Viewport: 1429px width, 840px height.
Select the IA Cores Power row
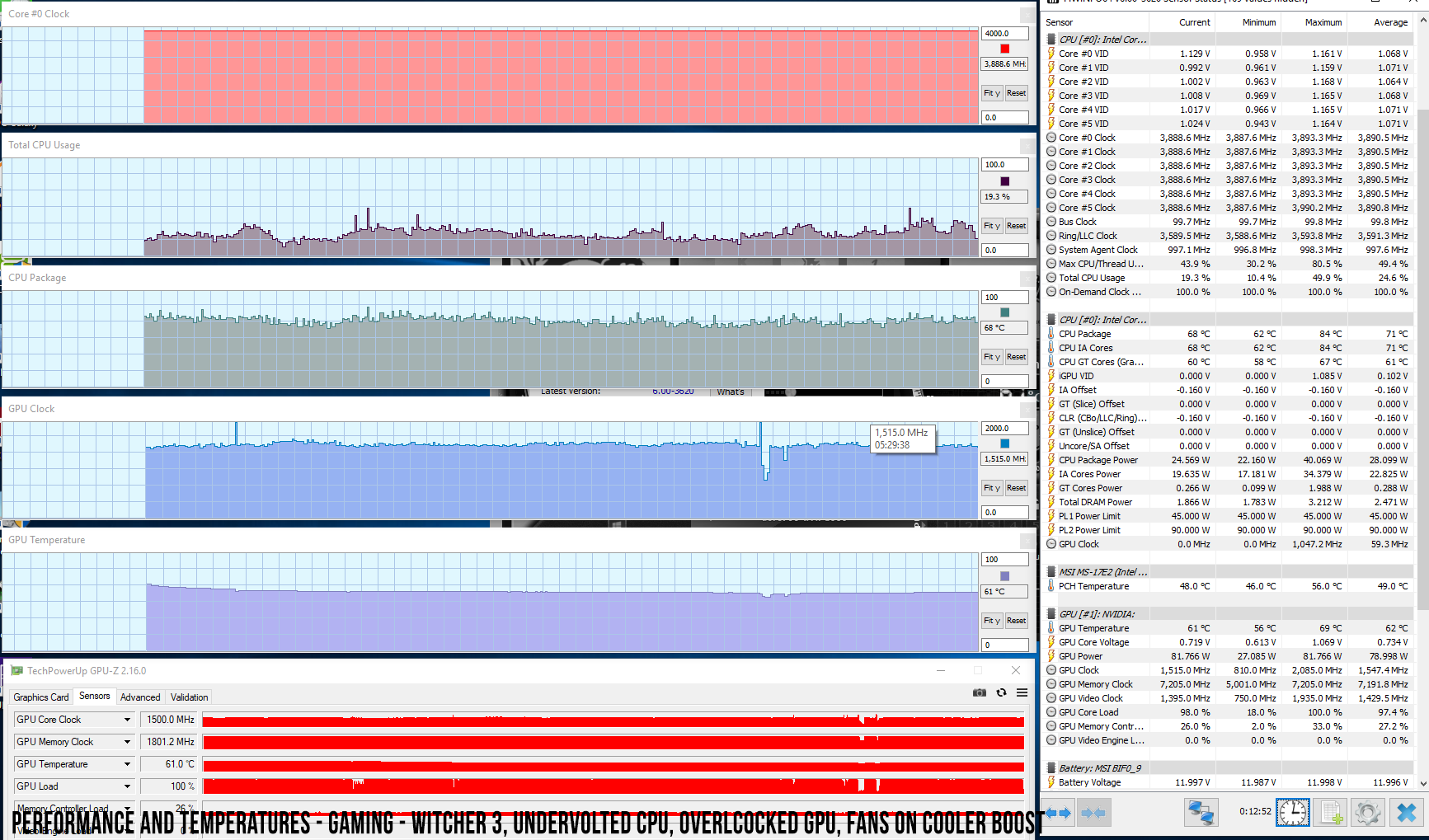pyautogui.click(x=1228, y=474)
